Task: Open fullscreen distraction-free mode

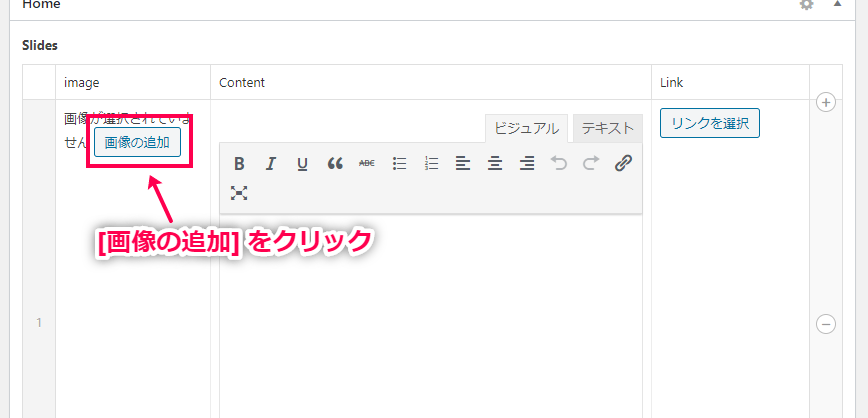Action: coord(239,193)
